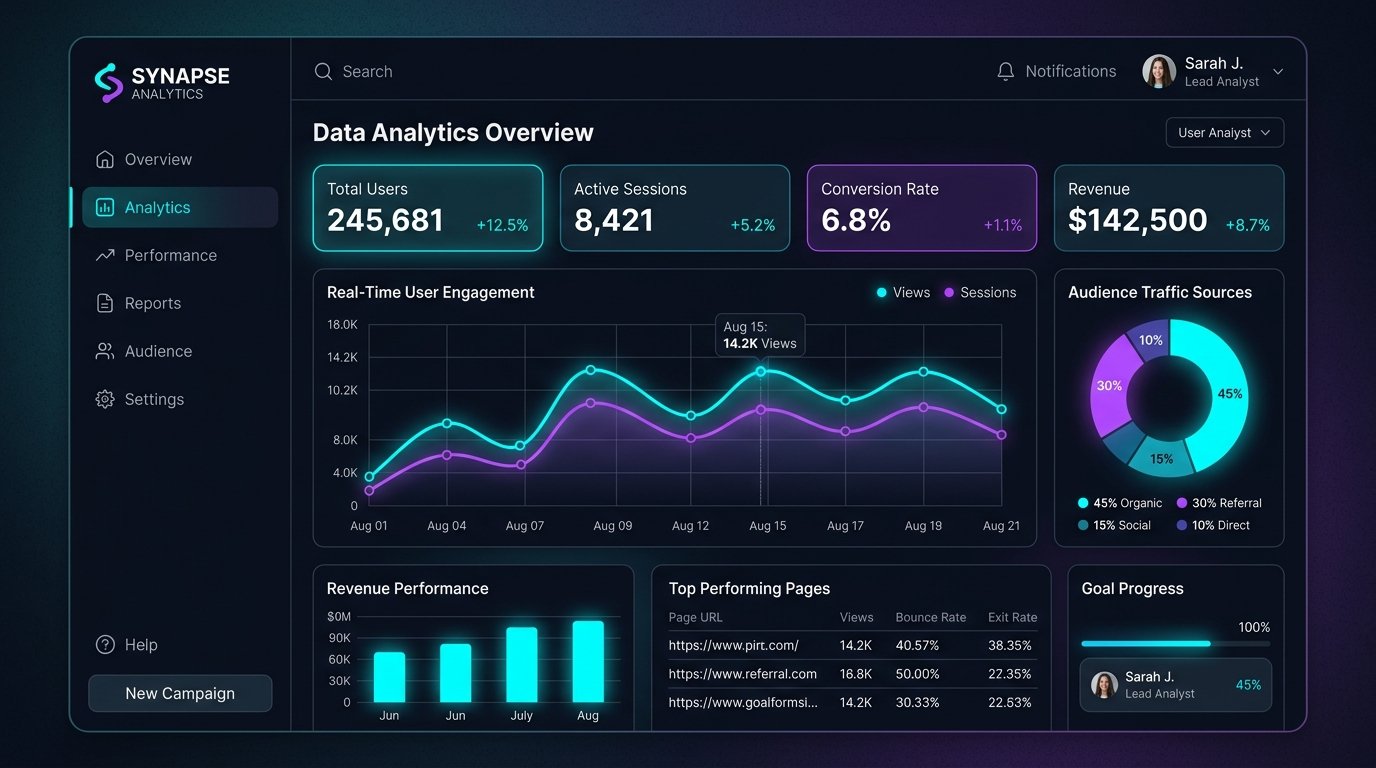
Task: Toggle the Sessions legend series
Action: point(980,292)
